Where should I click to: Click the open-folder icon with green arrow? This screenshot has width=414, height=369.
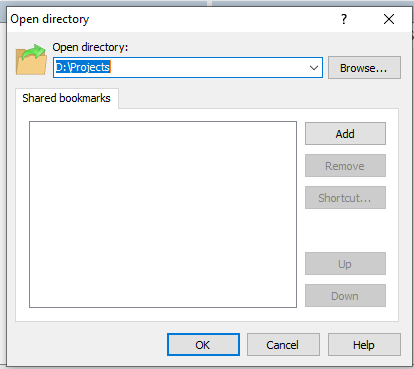pos(31,60)
